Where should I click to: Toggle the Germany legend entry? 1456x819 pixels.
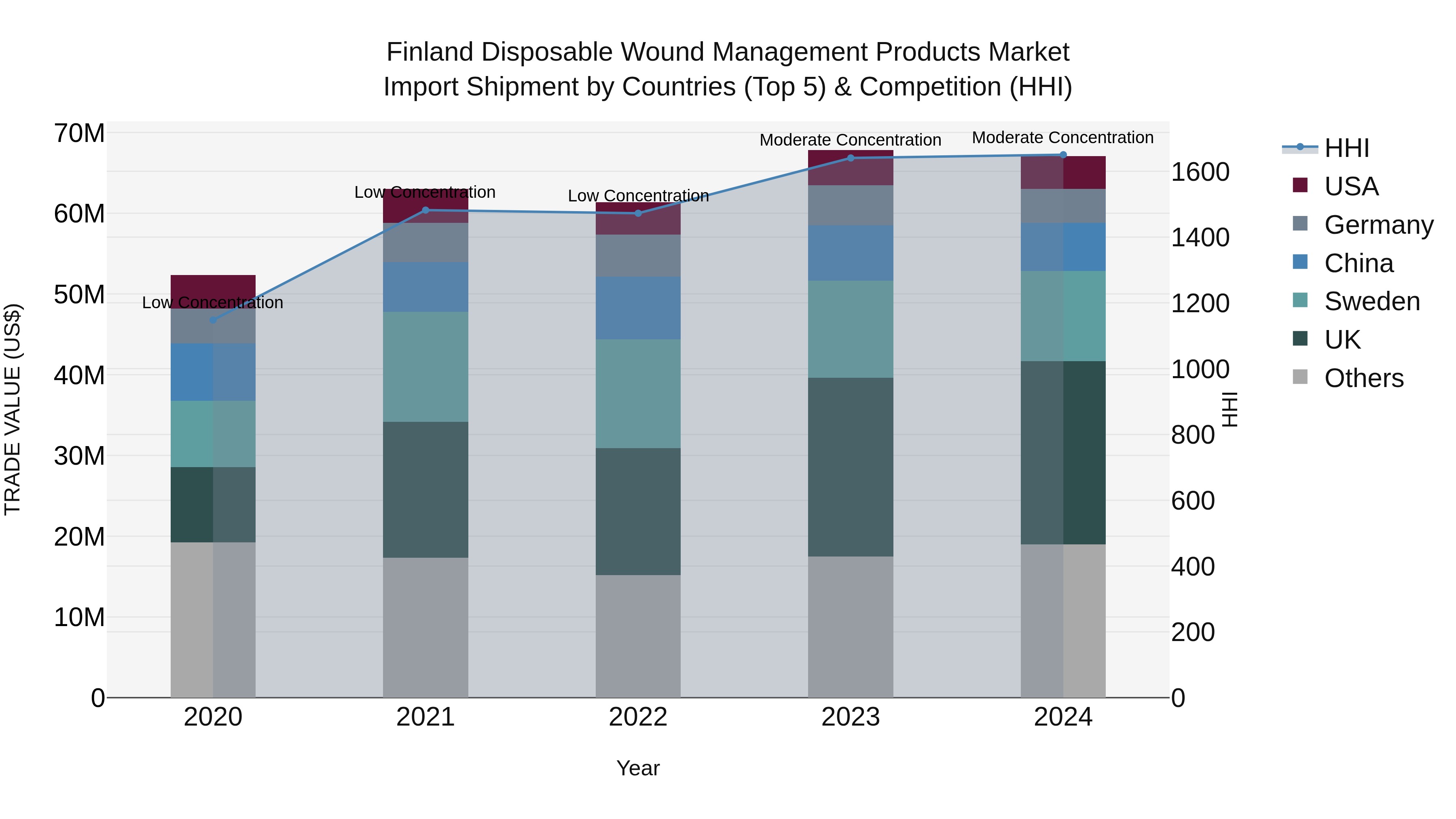point(1363,225)
